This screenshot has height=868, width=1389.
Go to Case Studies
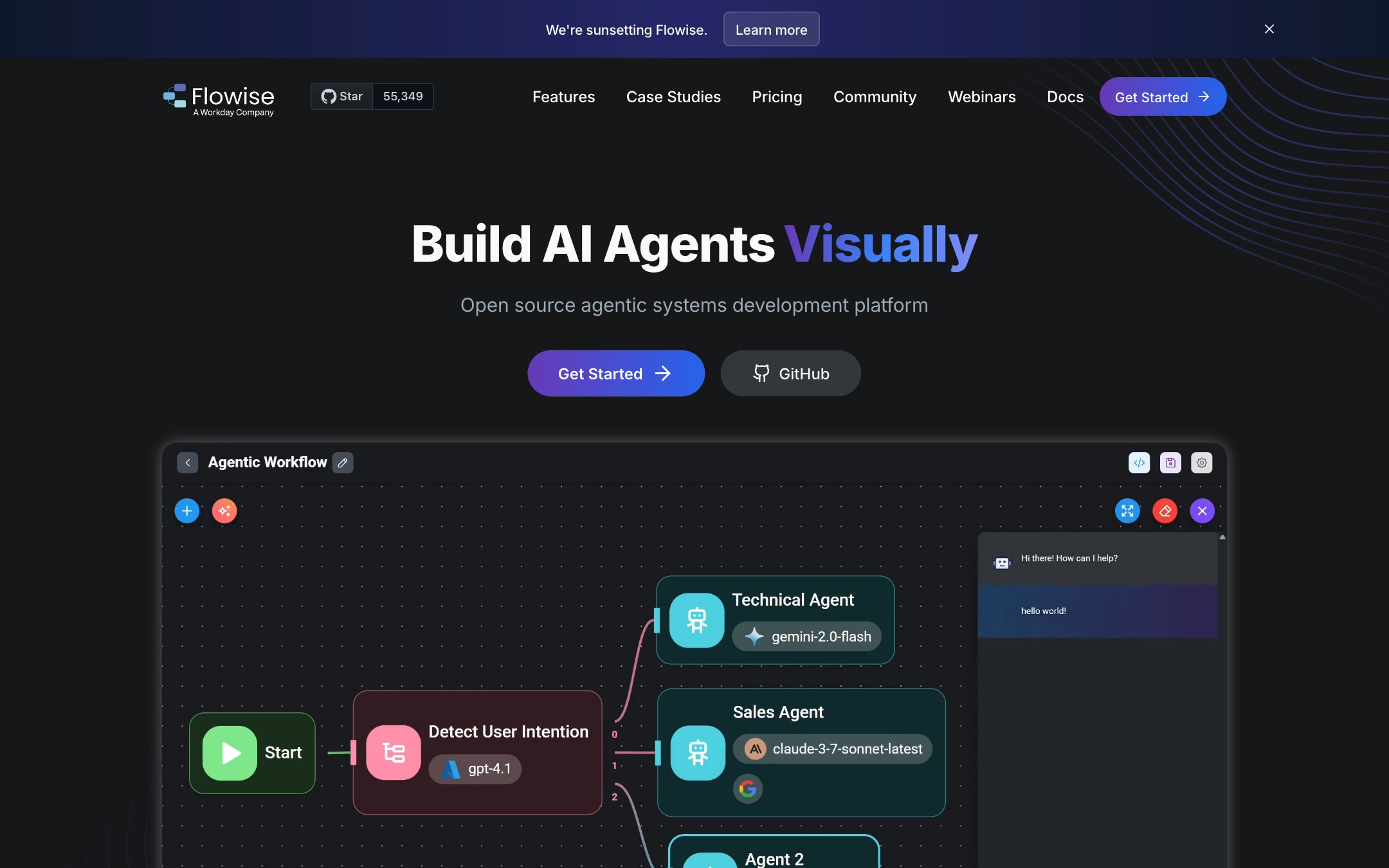pos(673,96)
